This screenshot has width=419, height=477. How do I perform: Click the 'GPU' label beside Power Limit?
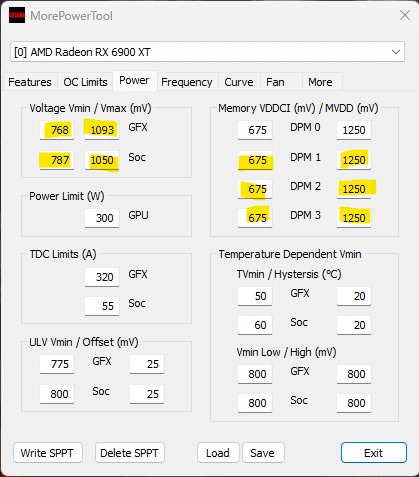click(x=138, y=215)
